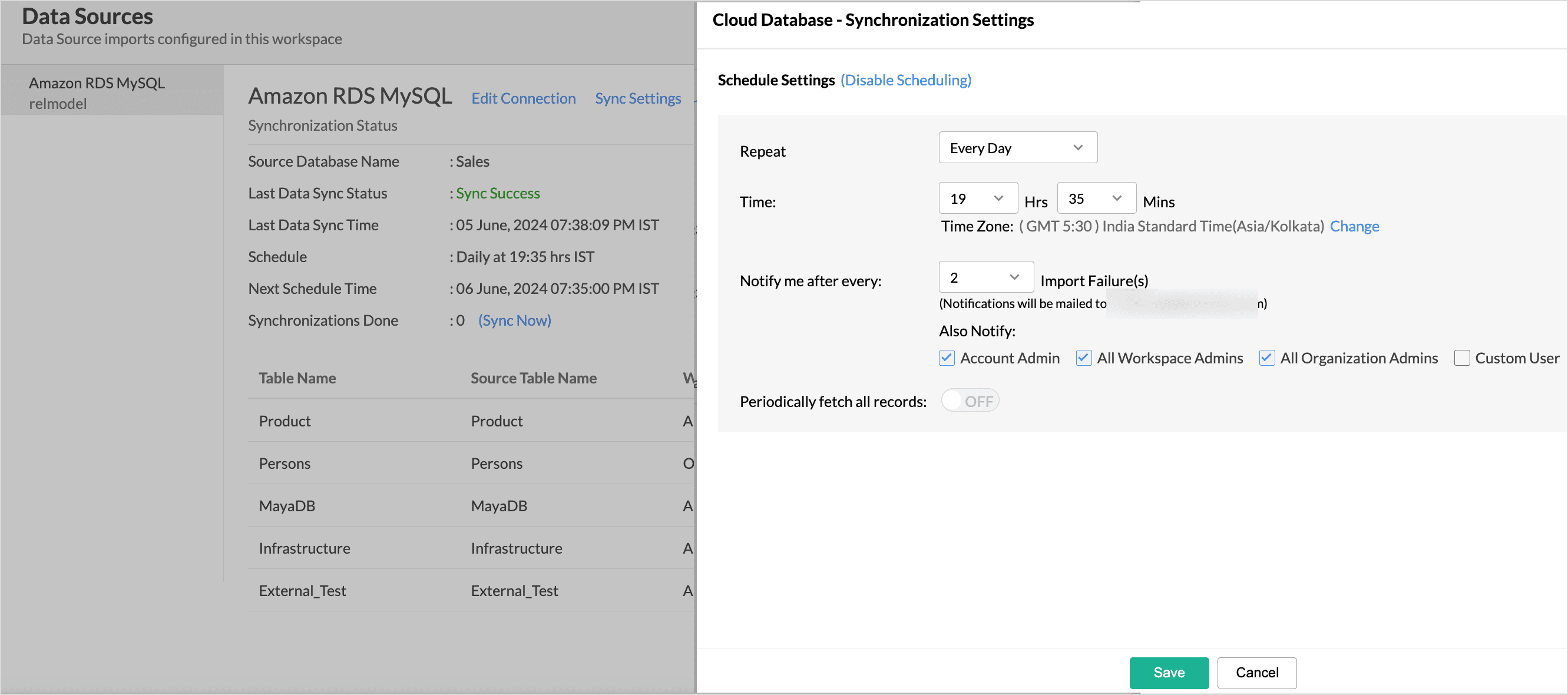The width and height of the screenshot is (1568, 695).
Task: Open the minutes dropdown showing 35
Action: [x=1096, y=198]
